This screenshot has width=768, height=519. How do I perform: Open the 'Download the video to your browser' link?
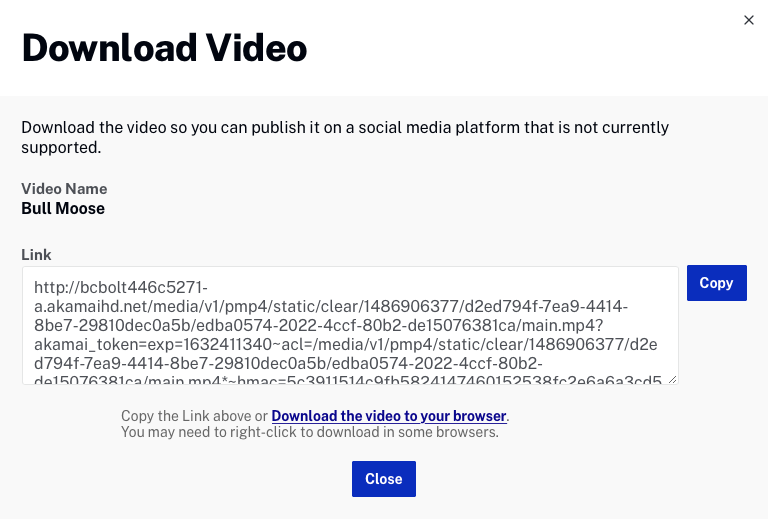click(389, 416)
